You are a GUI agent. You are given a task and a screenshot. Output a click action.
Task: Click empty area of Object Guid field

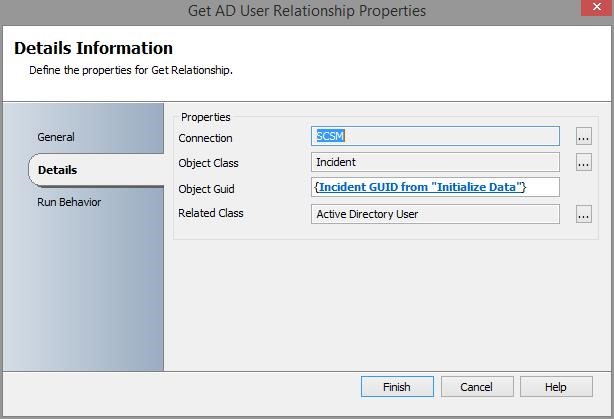(x=543, y=187)
